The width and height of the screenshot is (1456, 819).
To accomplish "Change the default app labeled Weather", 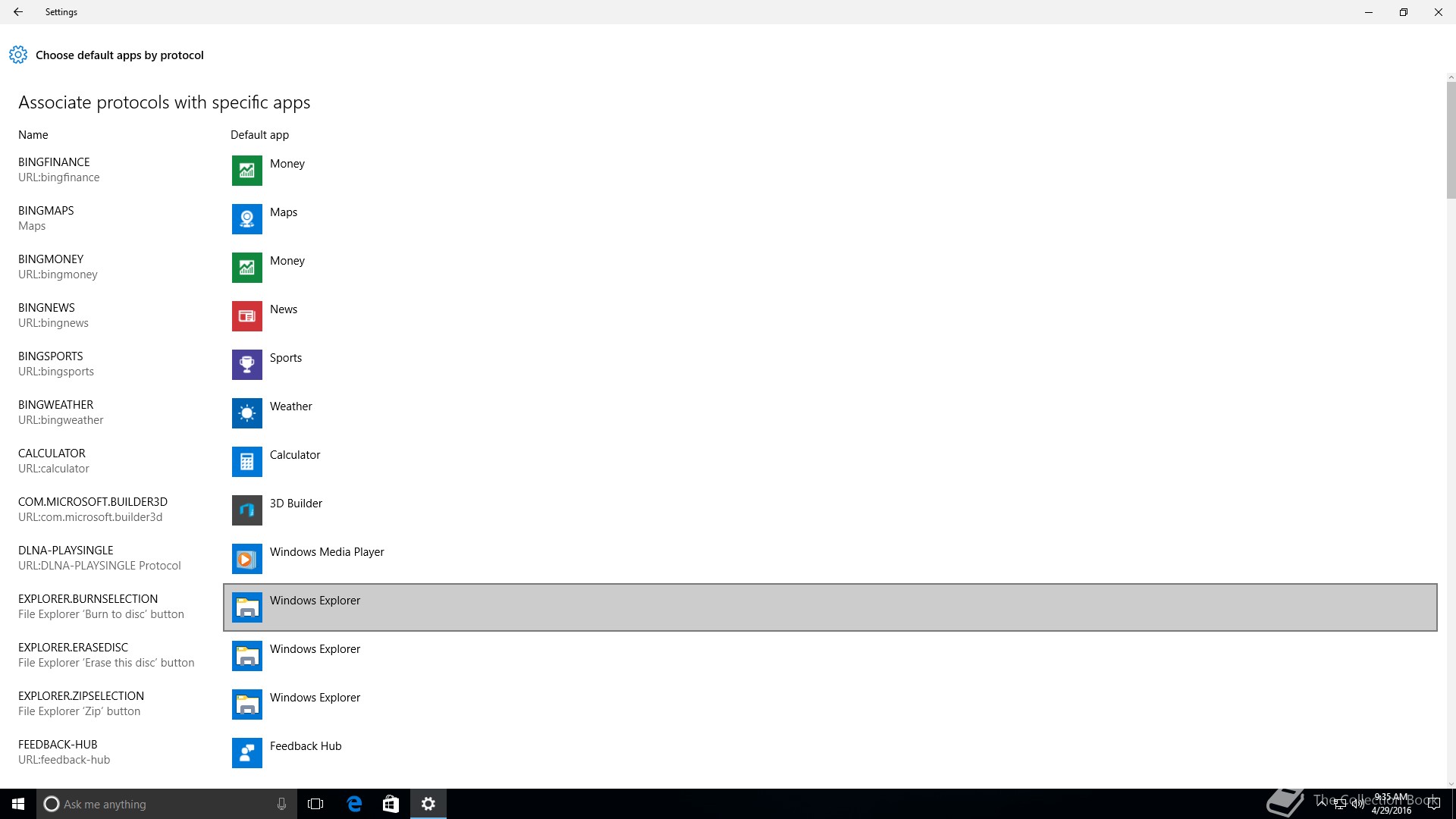I will [830, 413].
